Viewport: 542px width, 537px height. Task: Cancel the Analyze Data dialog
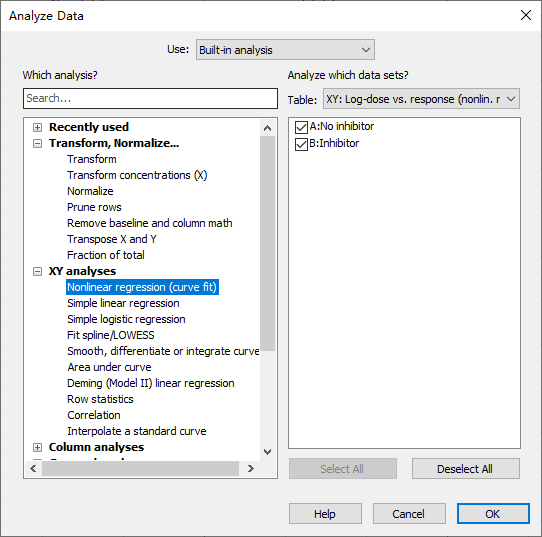(409, 514)
